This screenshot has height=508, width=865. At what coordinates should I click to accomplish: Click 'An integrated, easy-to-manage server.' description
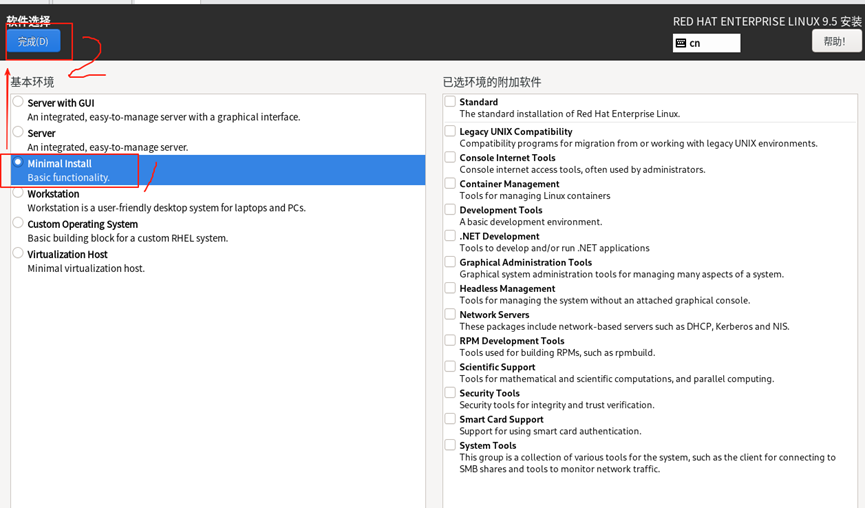click(108, 147)
